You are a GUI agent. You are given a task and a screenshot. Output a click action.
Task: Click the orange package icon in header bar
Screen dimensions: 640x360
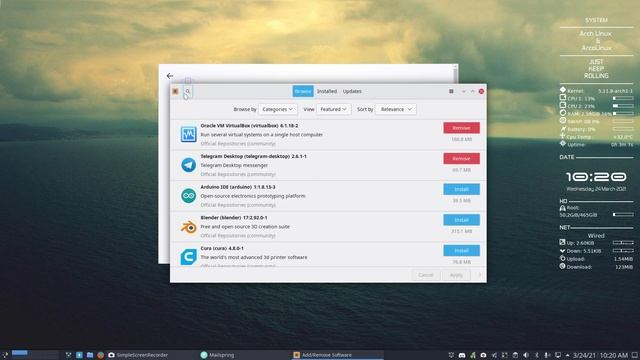click(x=175, y=91)
